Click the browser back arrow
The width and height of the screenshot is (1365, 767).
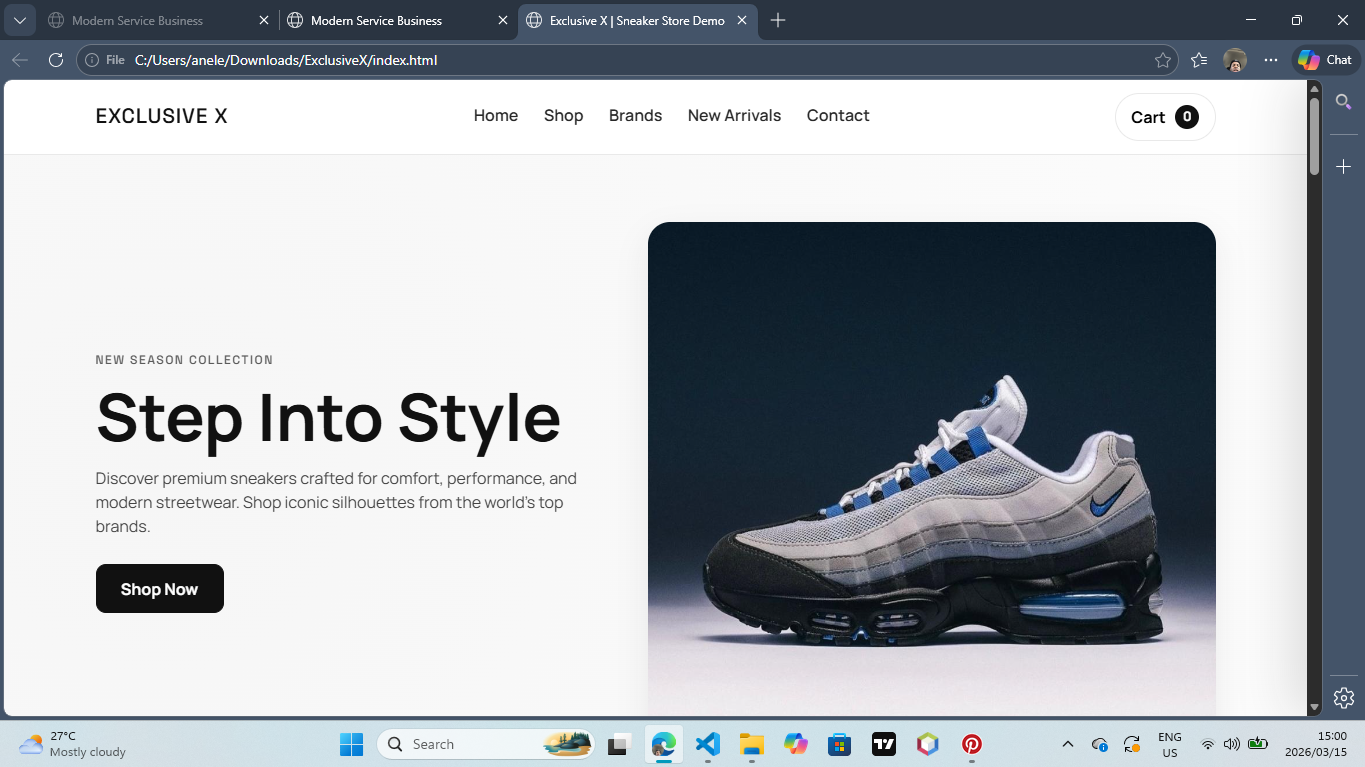point(20,60)
